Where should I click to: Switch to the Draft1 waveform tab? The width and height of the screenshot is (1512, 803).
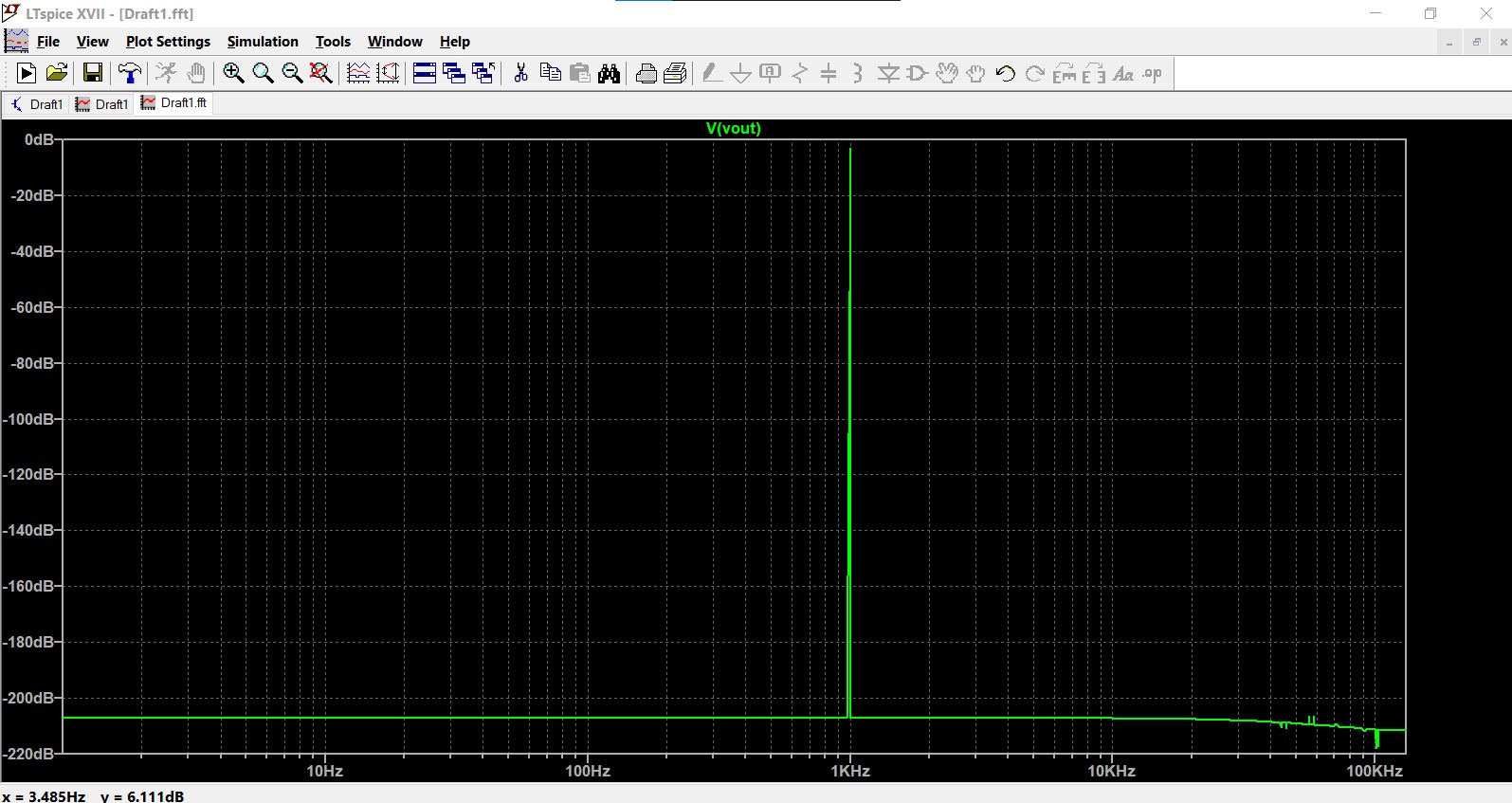point(102,103)
